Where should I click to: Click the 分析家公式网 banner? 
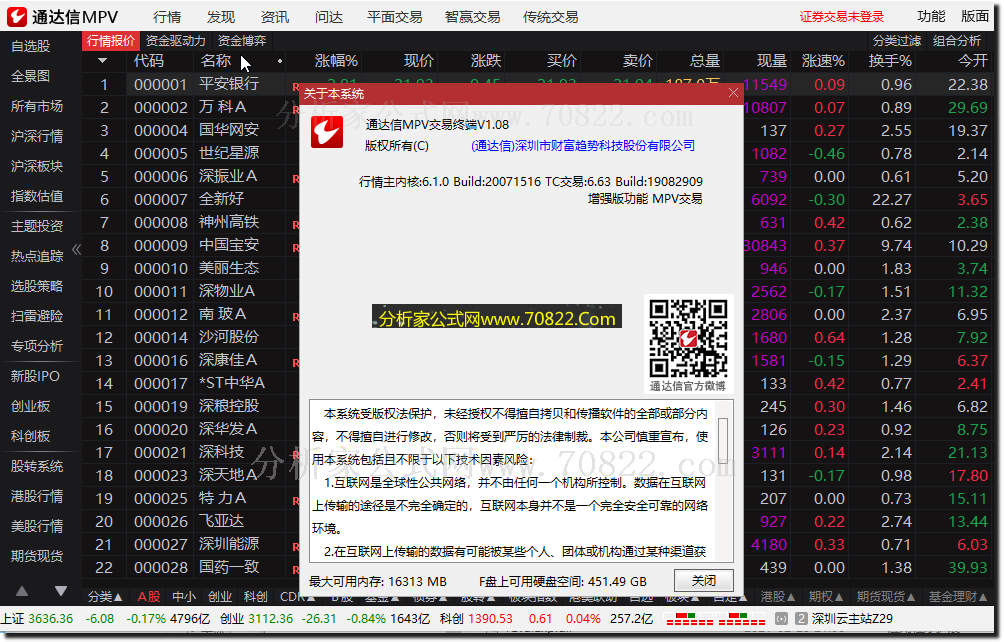(497, 317)
